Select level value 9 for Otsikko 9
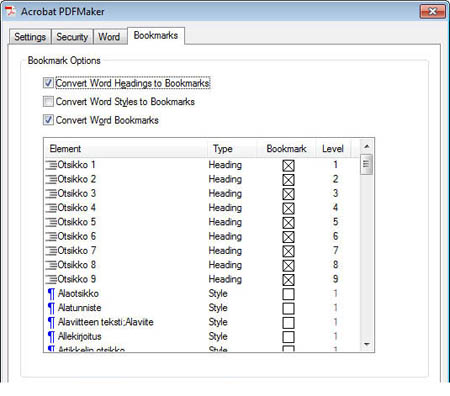This screenshot has height=396, width=450. (x=335, y=279)
